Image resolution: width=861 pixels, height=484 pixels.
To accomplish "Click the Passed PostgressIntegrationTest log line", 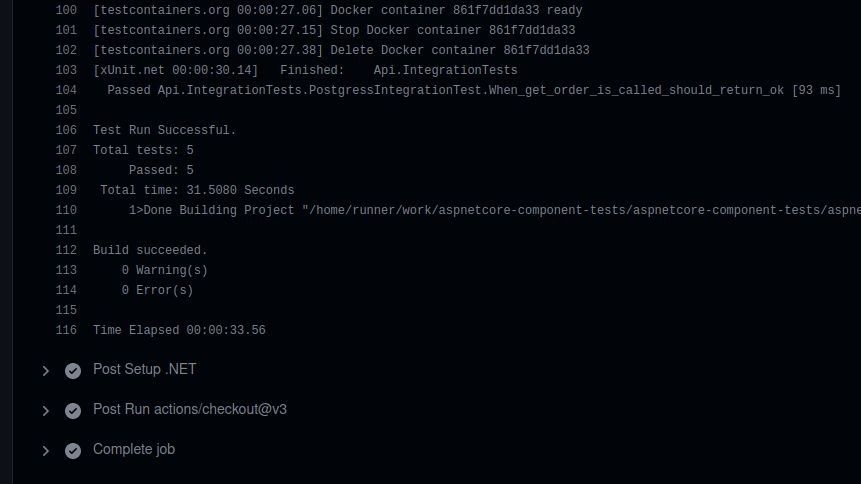I will pos(474,91).
